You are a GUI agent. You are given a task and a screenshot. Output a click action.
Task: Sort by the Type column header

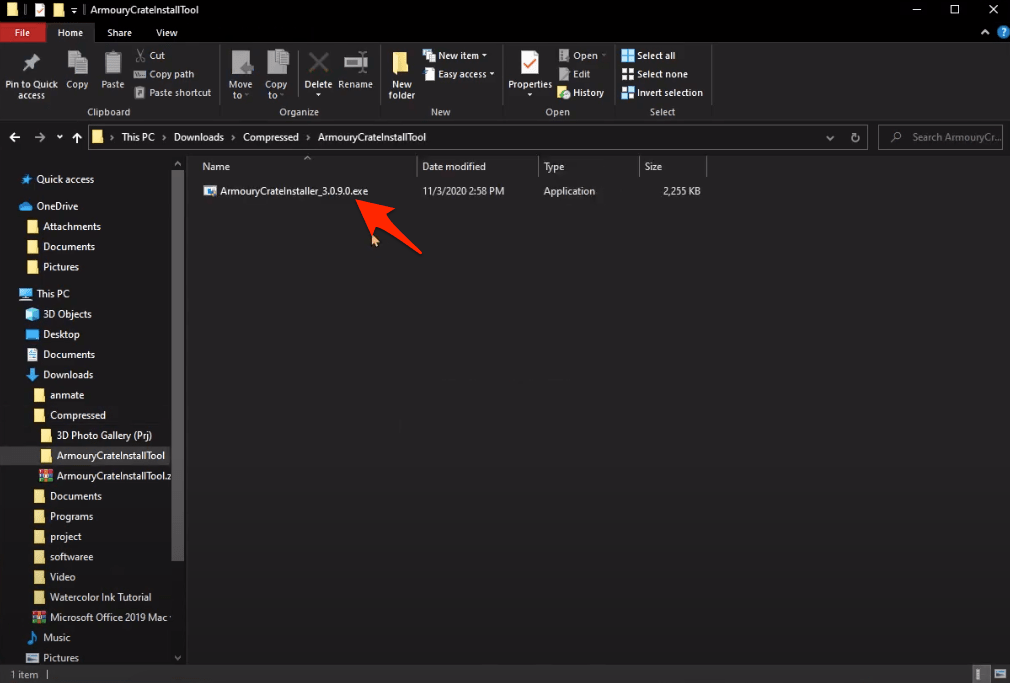(x=589, y=166)
